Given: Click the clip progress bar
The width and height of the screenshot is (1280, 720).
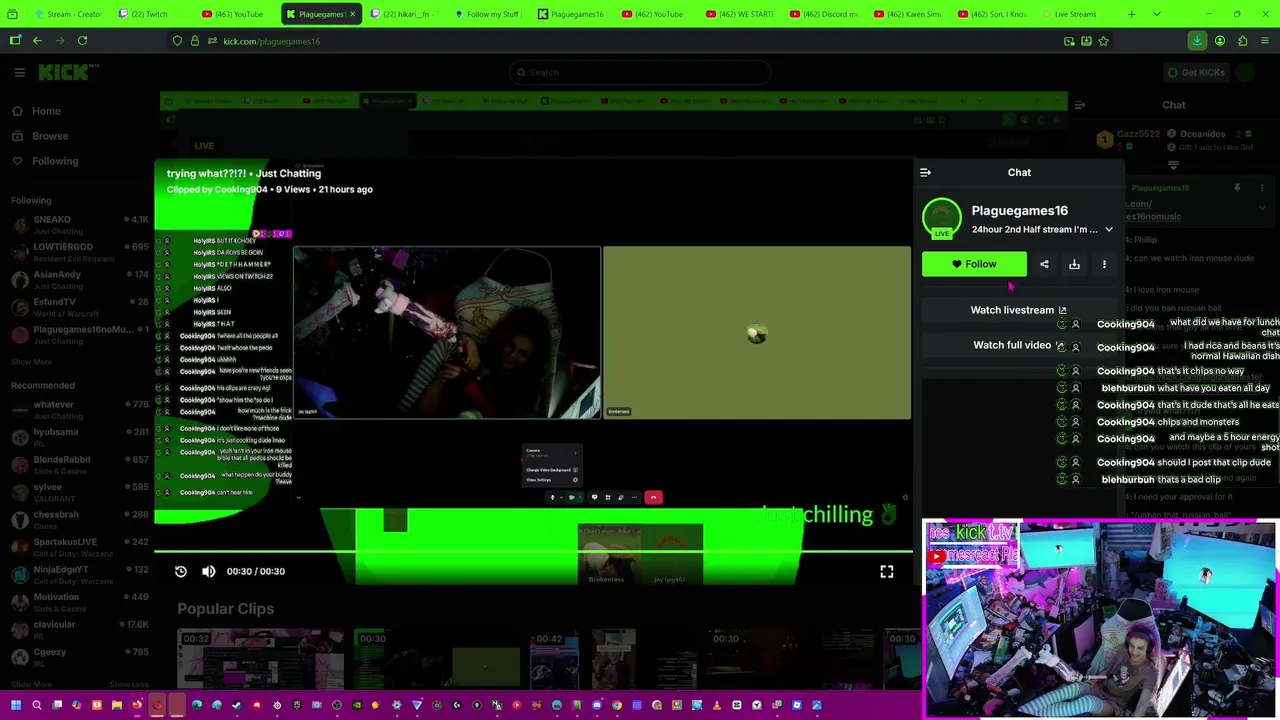Looking at the screenshot, I should point(533,551).
